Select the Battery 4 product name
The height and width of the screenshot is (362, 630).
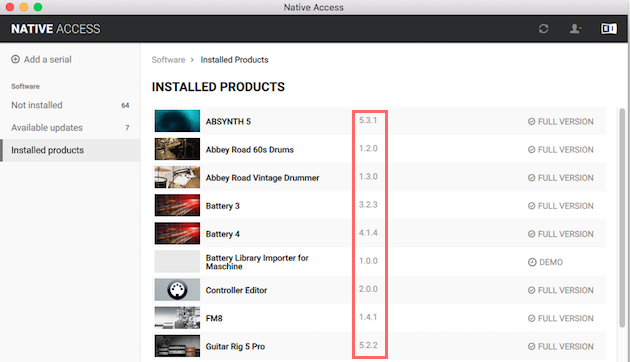[223, 234]
